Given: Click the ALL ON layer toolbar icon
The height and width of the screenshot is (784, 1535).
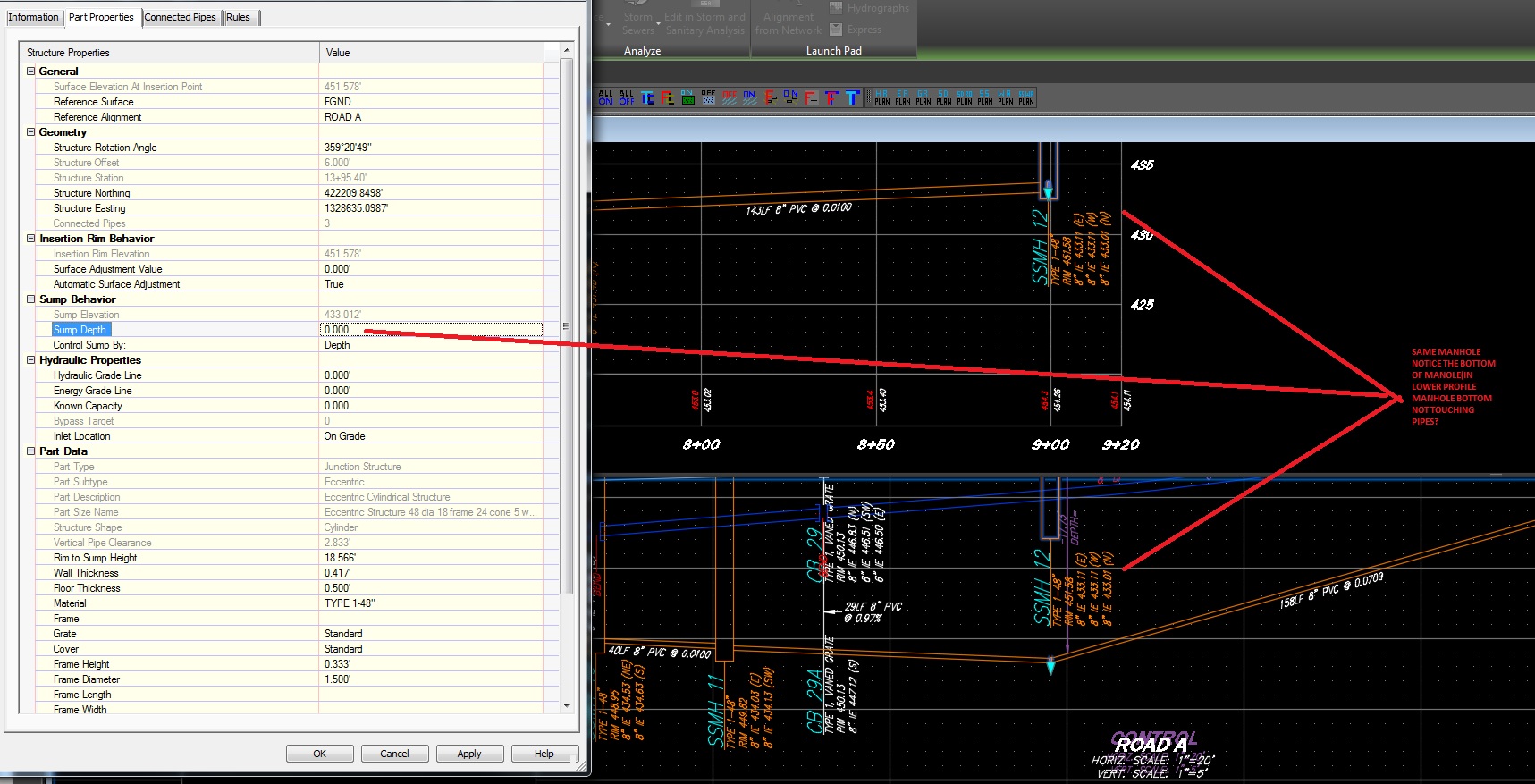Looking at the screenshot, I should tap(605, 97).
